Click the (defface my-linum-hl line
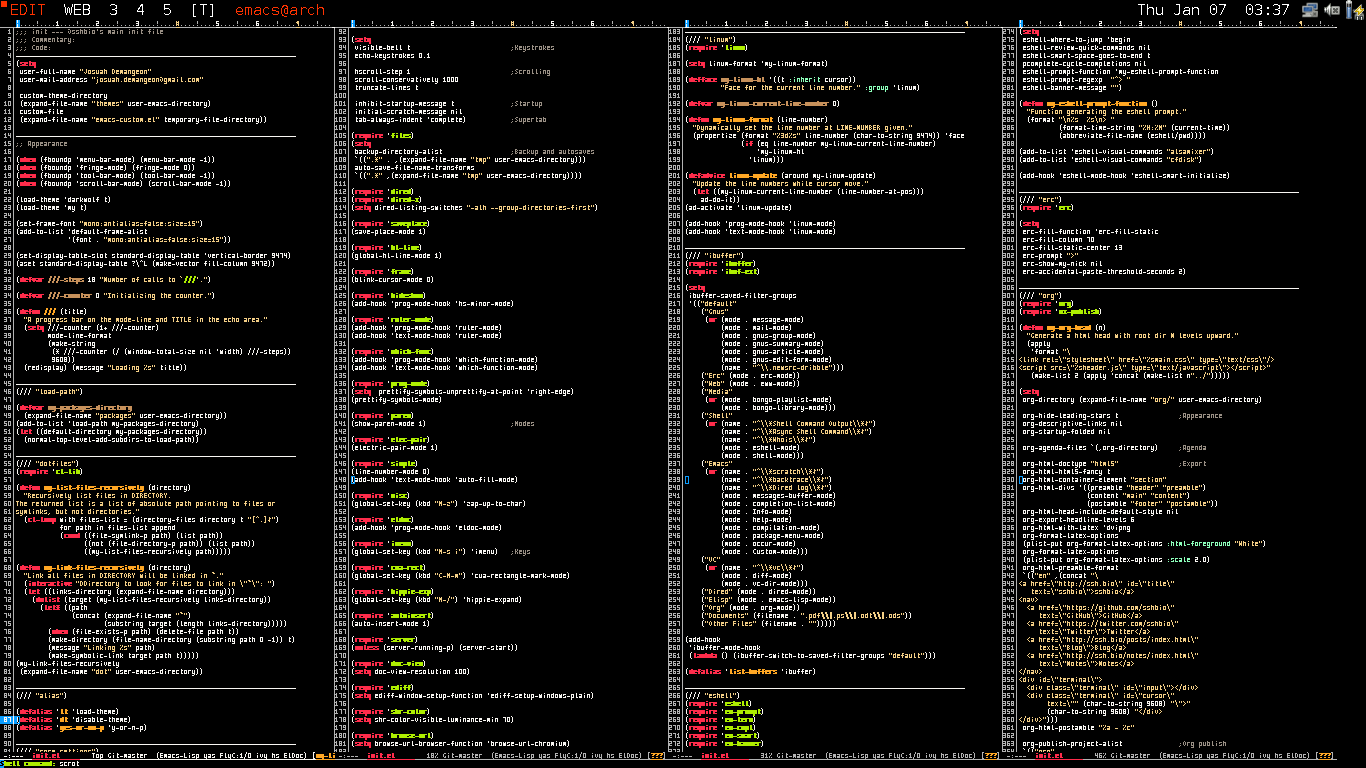This screenshot has height=768, width=1366. point(771,79)
